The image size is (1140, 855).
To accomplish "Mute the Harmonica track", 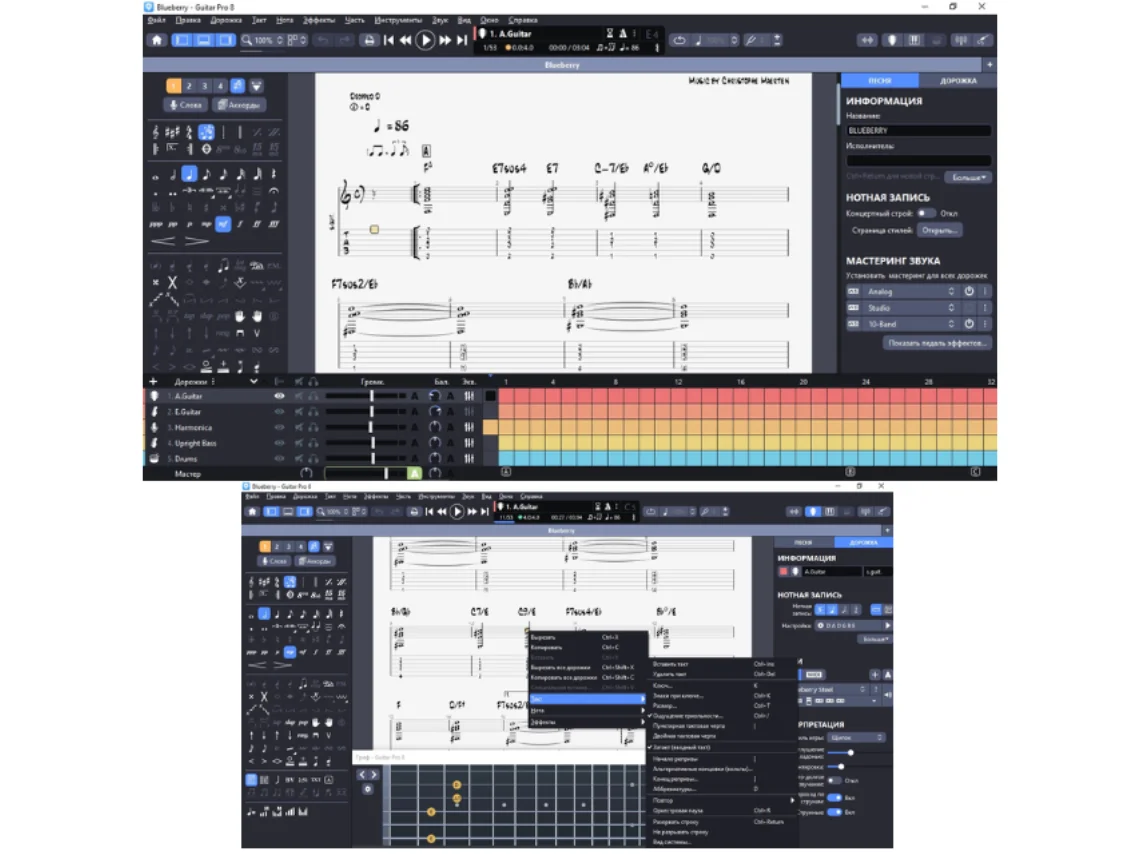I will (x=298, y=428).
